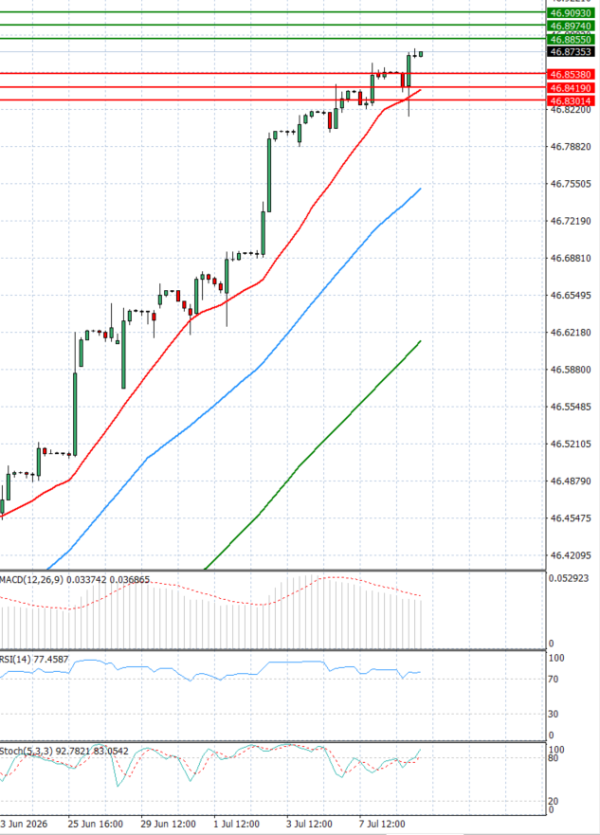Image resolution: width=600 pixels, height=835 pixels.
Task: Click the RSI(14) 77.4587 indicator label
Action: click(x=34, y=659)
